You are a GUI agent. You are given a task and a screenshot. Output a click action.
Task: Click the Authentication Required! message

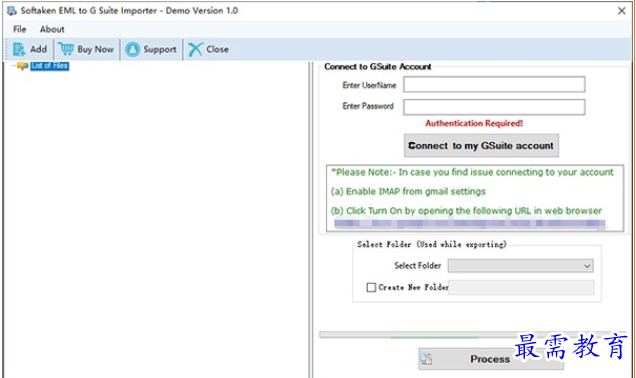(x=474, y=123)
